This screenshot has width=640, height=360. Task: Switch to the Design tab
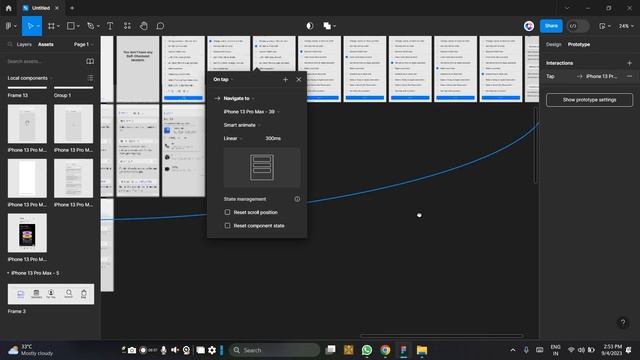pyautogui.click(x=553, y=44)
